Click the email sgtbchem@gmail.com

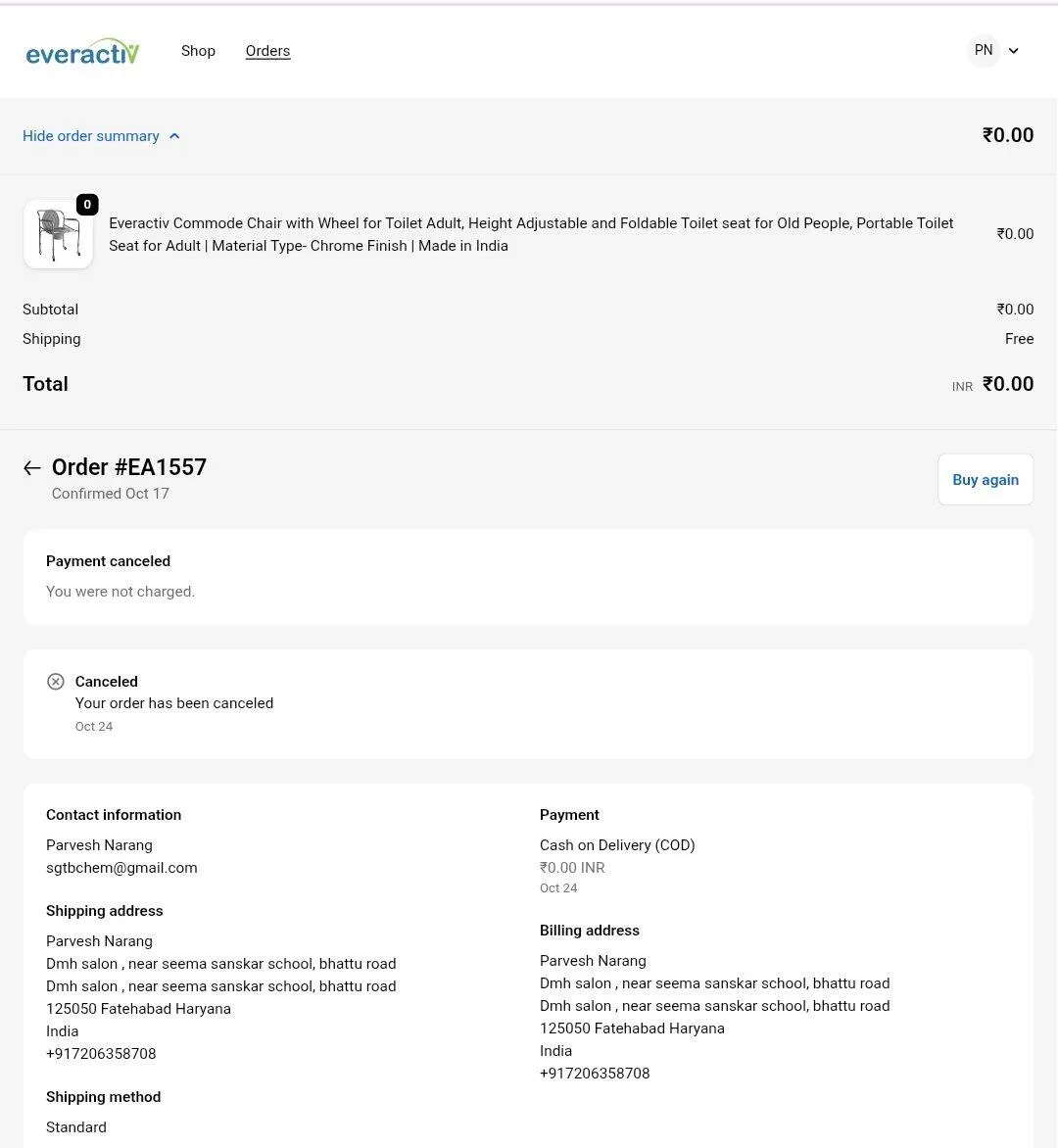pos(121,868)
